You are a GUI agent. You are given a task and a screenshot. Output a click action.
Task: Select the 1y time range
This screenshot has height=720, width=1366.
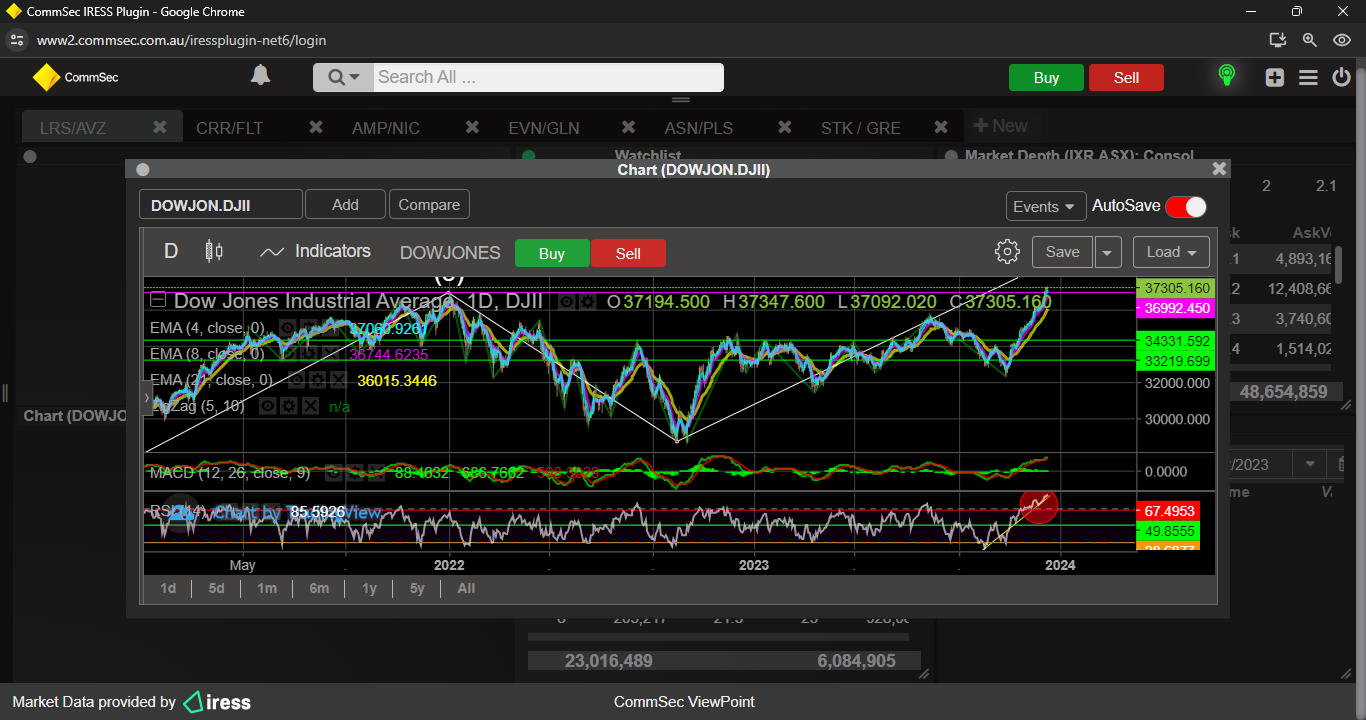click(x=369, y=588)
